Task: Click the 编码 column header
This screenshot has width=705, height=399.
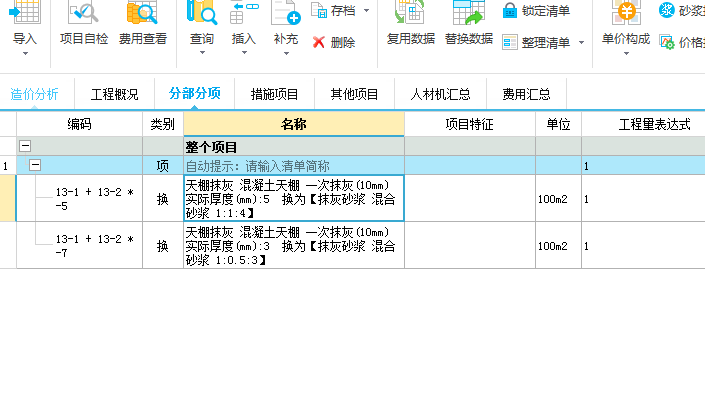Action: point(80,124)
